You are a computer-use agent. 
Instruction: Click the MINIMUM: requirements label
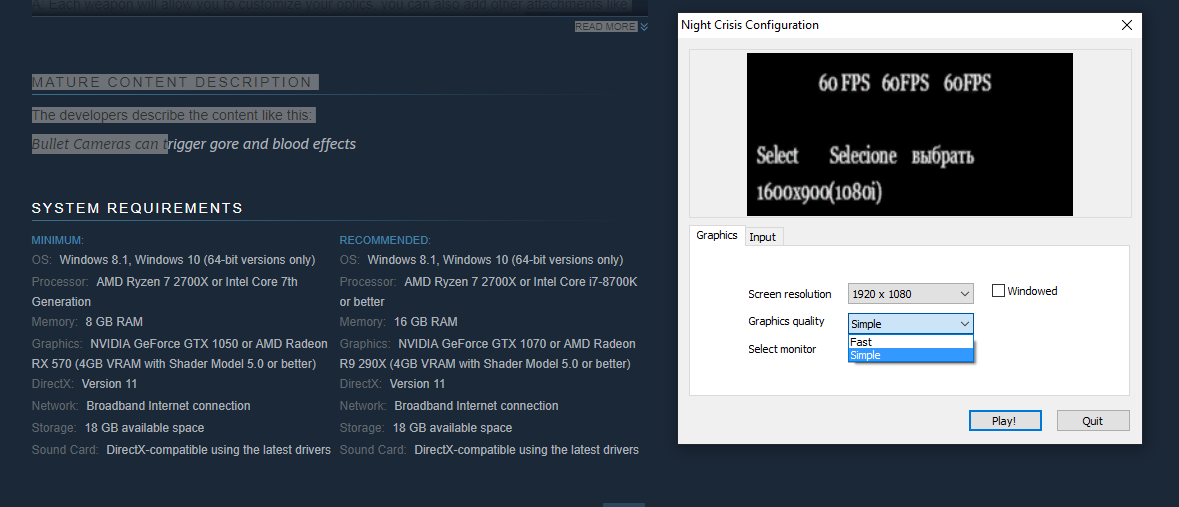(57, 240)
